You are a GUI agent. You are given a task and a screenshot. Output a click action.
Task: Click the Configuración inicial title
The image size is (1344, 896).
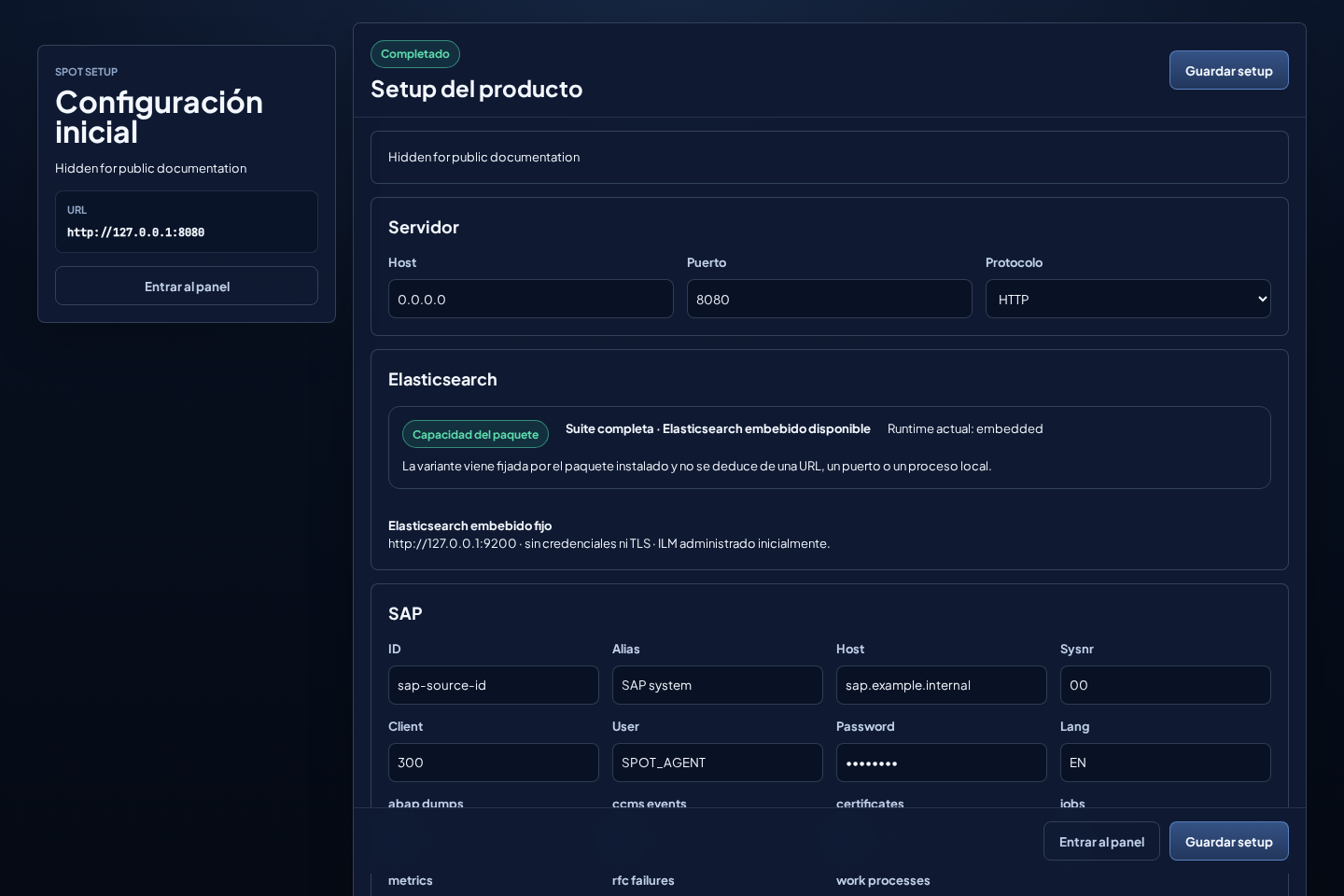159,117
